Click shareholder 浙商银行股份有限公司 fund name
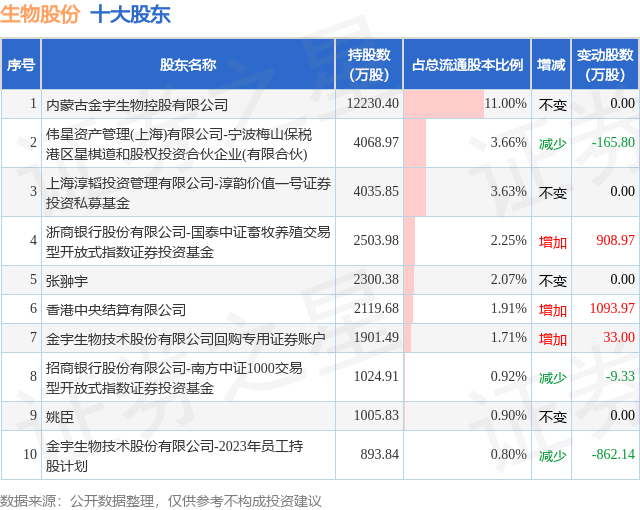Screen dimensions: 640x510 point(188,242)
